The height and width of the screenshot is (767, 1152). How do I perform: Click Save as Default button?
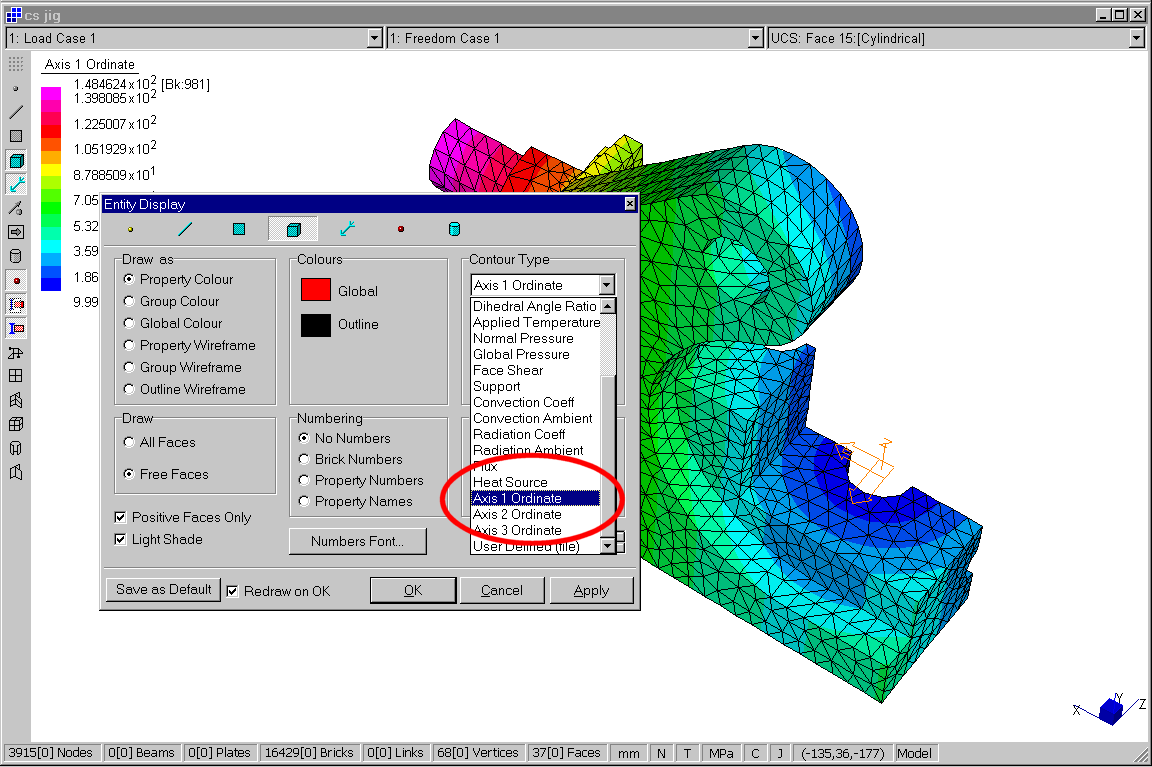click(163, 590)
